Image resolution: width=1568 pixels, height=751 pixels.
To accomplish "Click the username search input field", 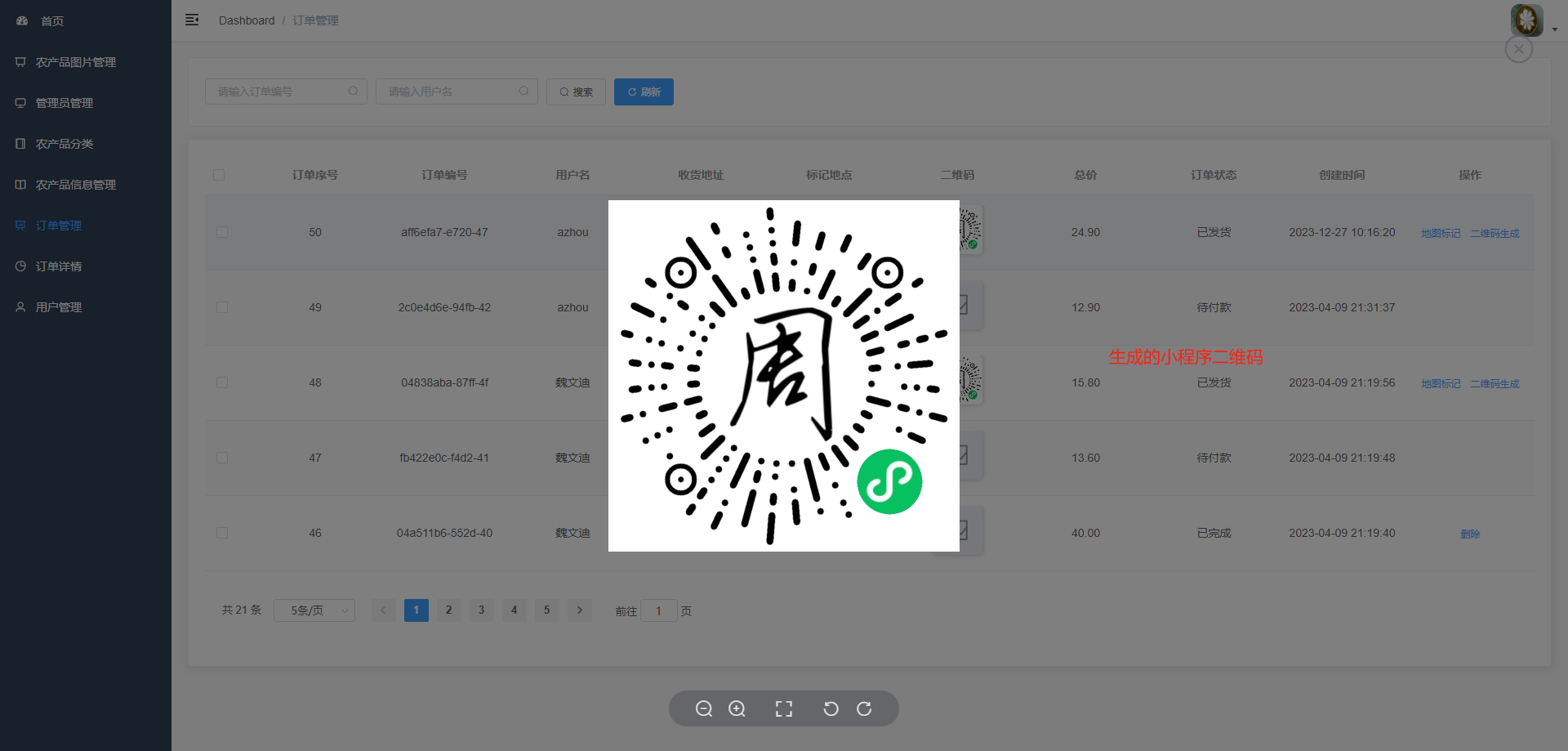I will coord(449,92).
